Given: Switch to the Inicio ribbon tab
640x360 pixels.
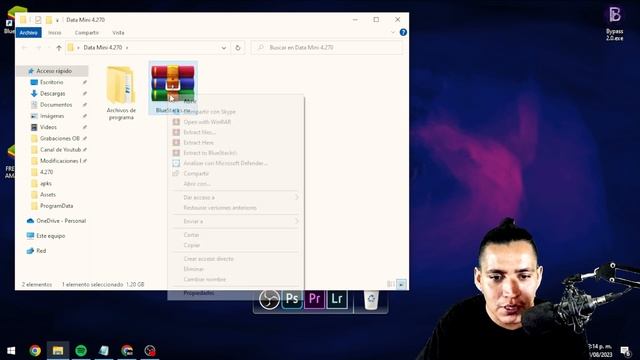Looking at the screenshot, I should 55,33.
